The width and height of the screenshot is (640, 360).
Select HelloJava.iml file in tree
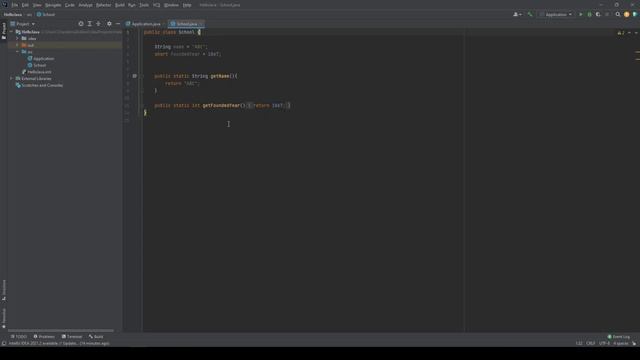click(37, 72)
